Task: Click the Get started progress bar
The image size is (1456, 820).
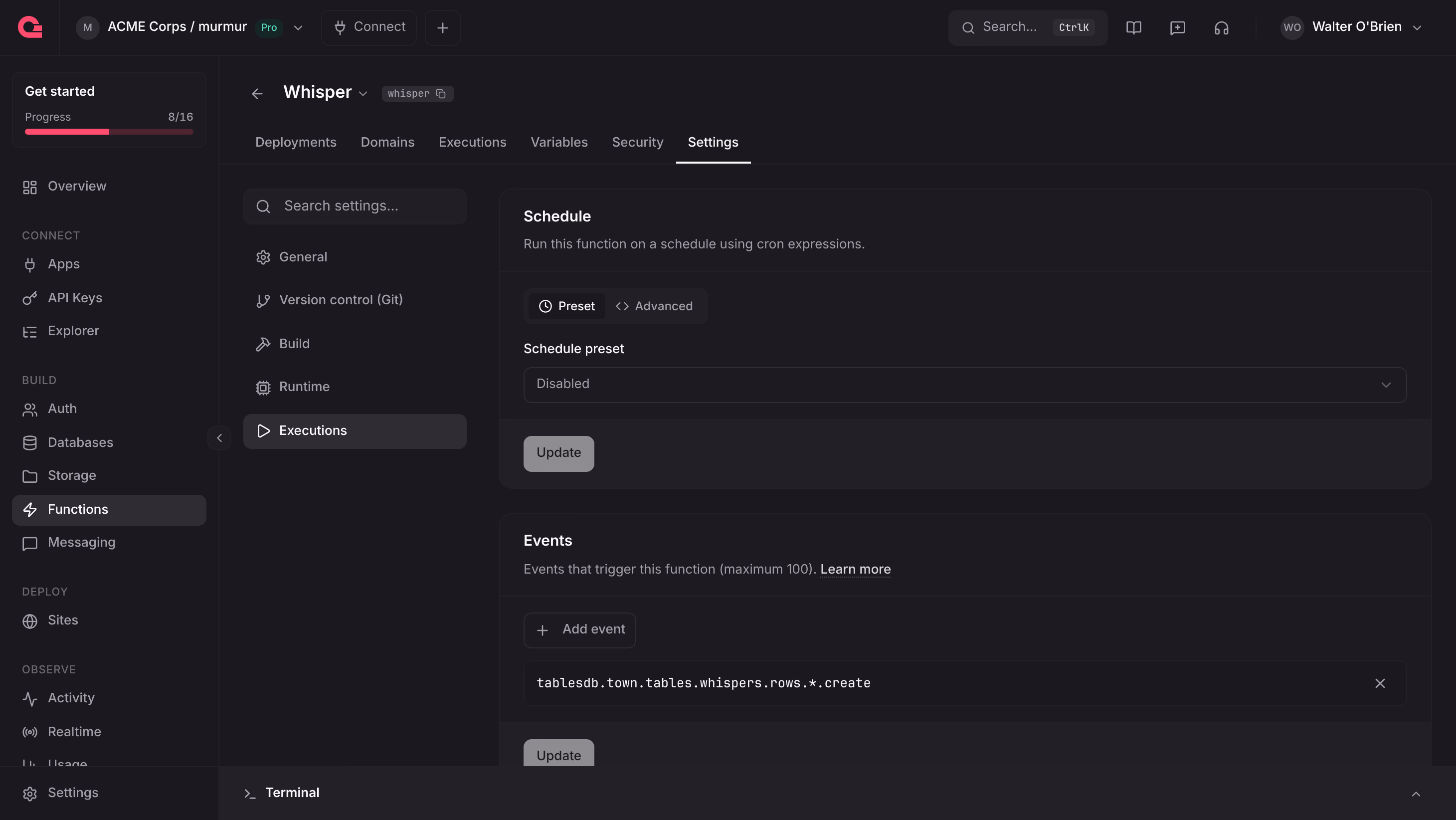Action: point(109,132)
